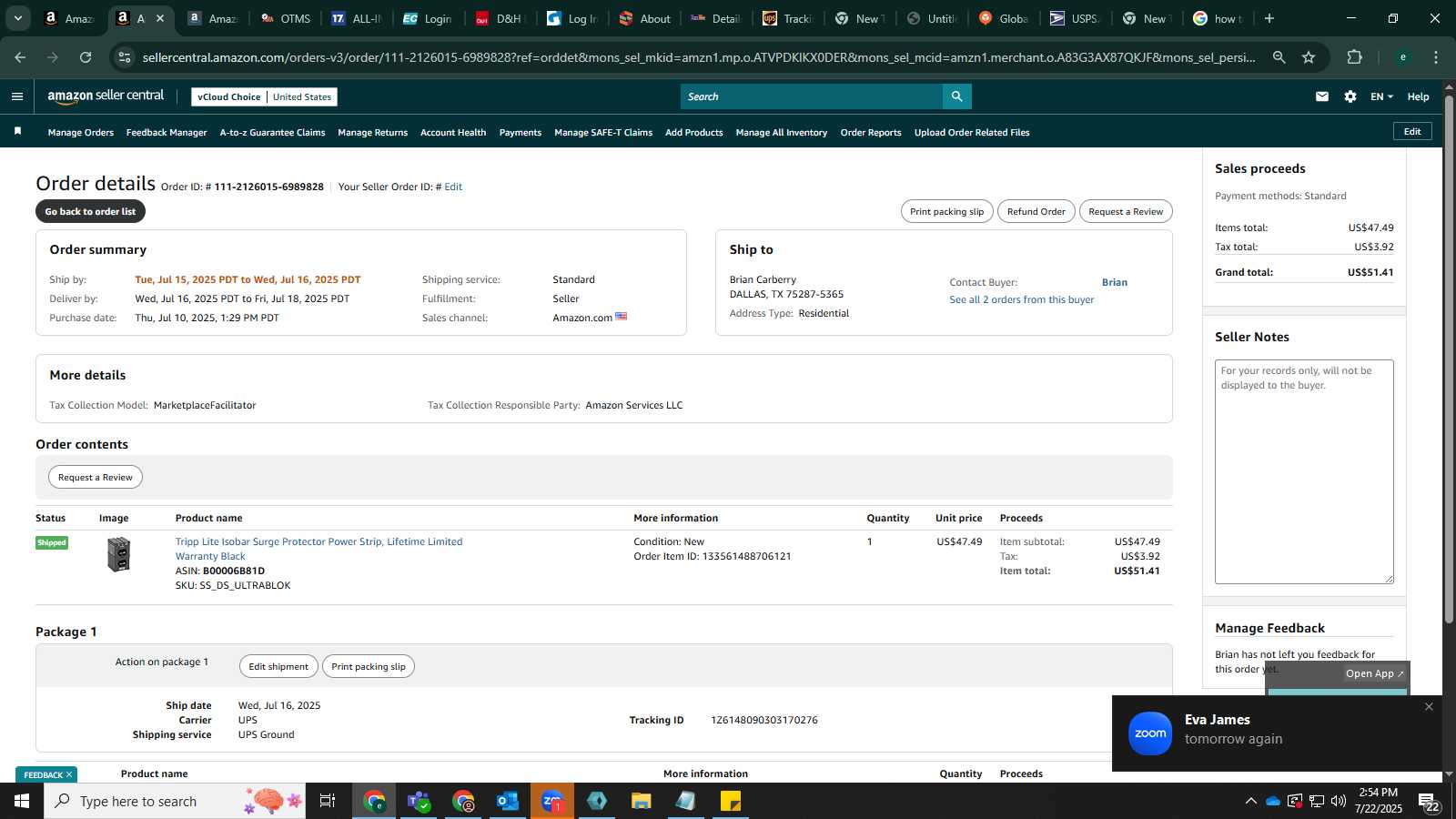Viewport: 1456px width, 819px height.
Task: Open Upload Order Related Files
Action: point(972,133)
